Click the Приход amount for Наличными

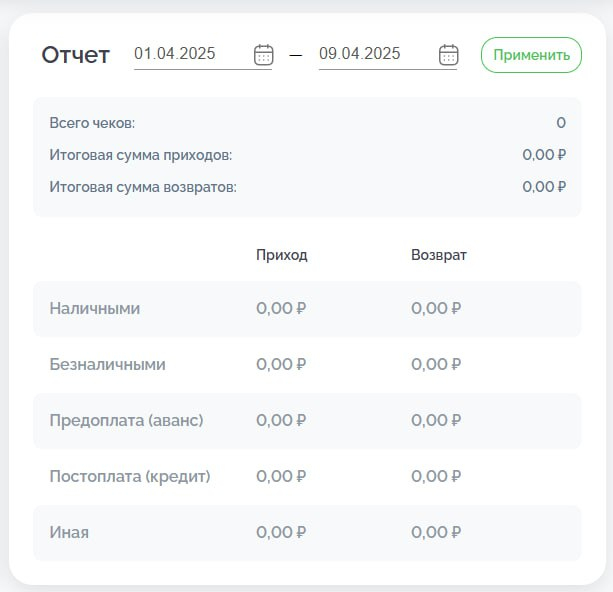pyautogui.click(x=281, y=309)
